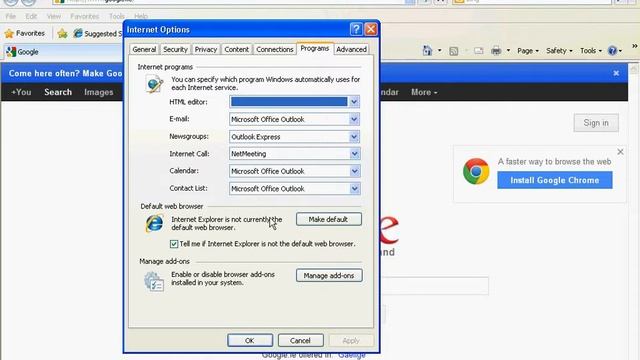Open the Safety menu in command bar

(559, 51)
